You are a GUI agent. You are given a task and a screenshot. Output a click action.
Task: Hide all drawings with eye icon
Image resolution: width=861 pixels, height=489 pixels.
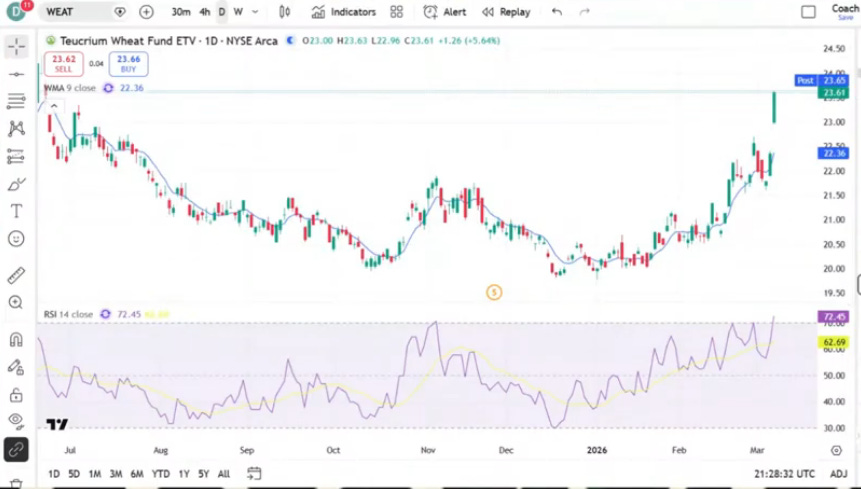[16, 421]
